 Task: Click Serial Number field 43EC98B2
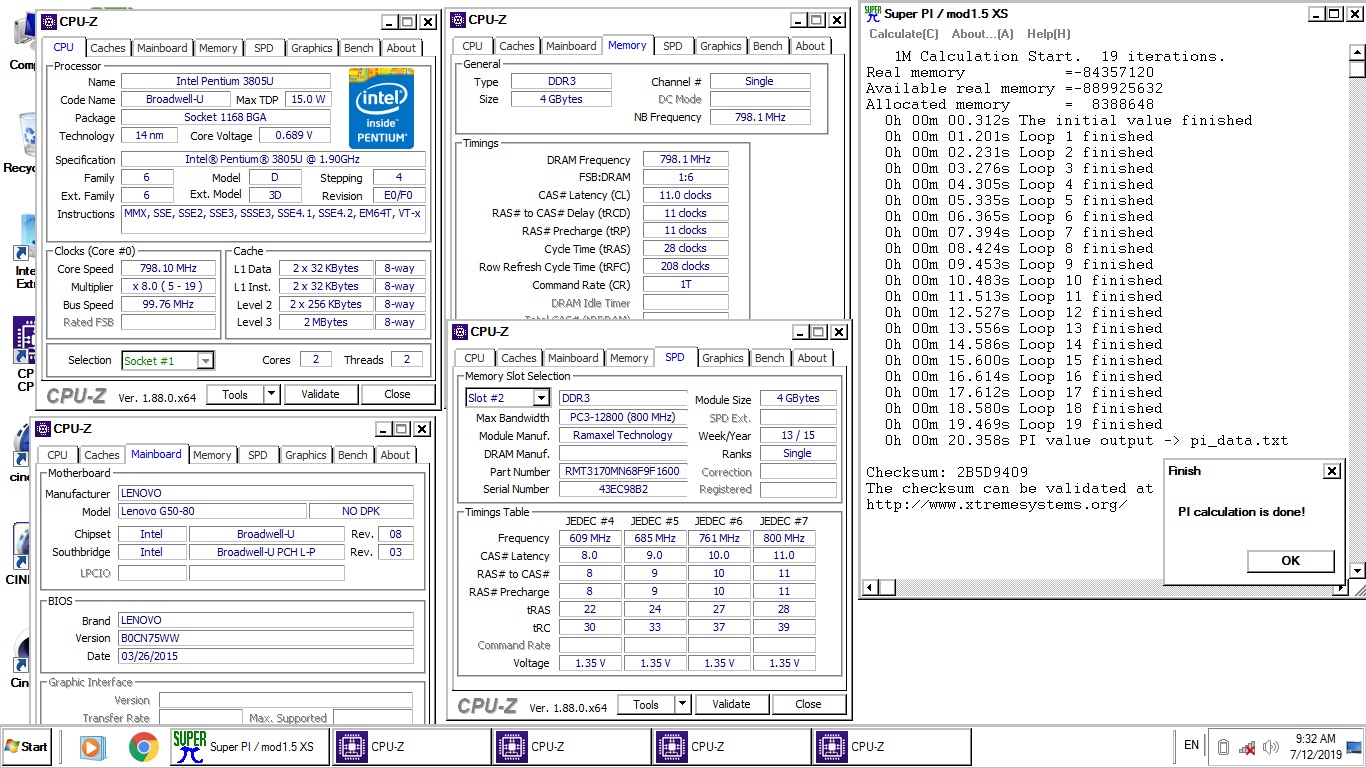tap(622, 489)
